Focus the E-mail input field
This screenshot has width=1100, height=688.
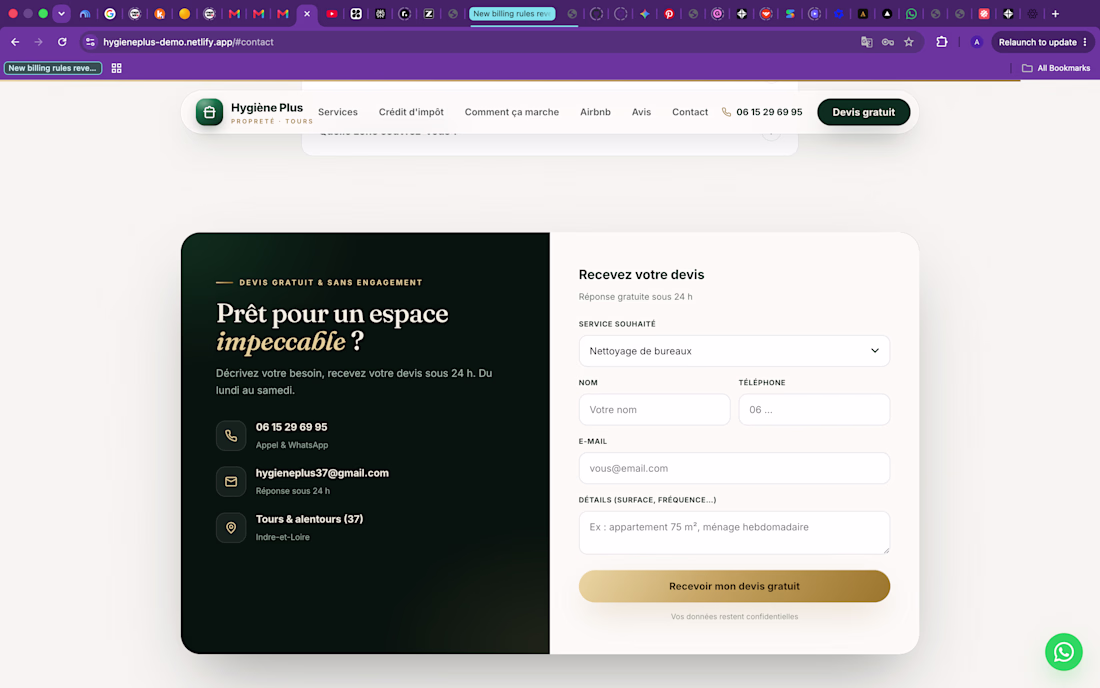[734, 468]
